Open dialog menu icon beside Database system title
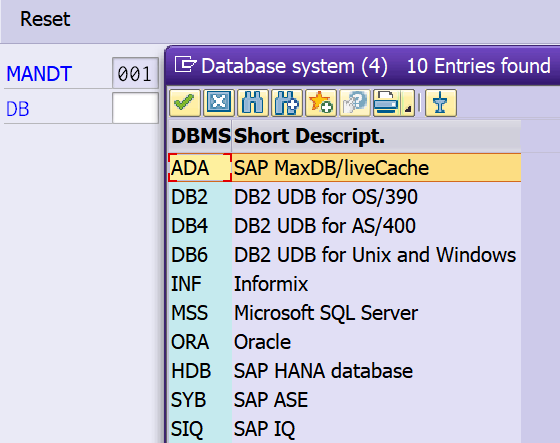Viewport: 560px width, 443px height. [x=185, y=65]
